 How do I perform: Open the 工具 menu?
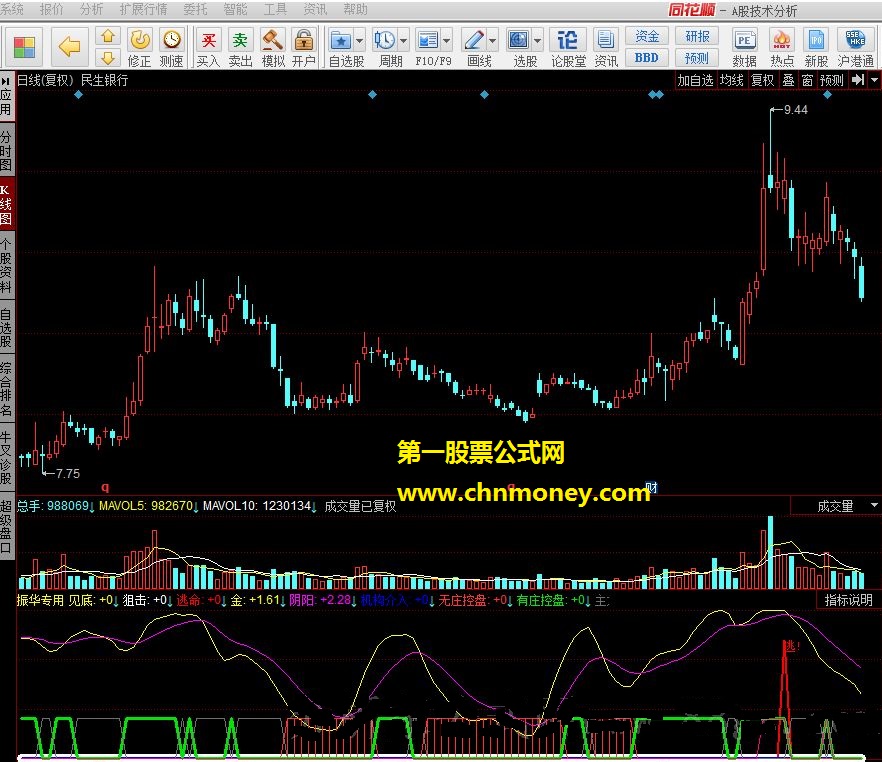point(275,9)
